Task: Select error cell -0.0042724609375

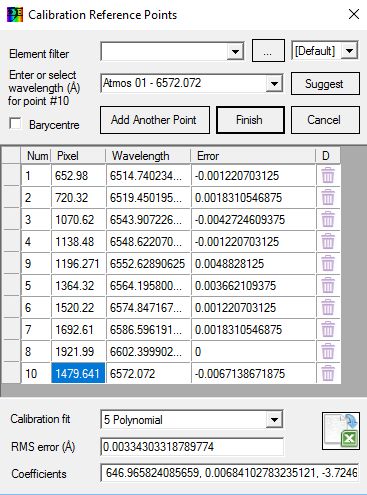Action: tap(253, 219)
